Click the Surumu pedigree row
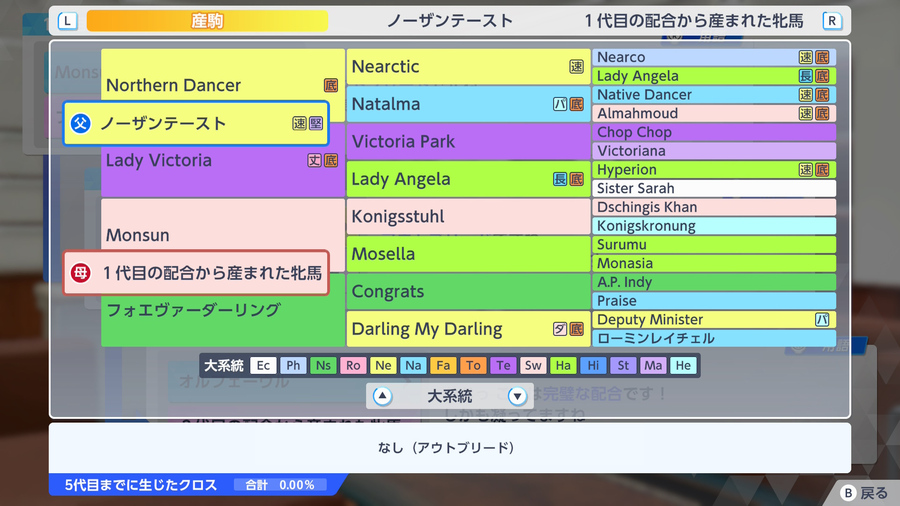900x506 pixels. [x=714, y=244]
